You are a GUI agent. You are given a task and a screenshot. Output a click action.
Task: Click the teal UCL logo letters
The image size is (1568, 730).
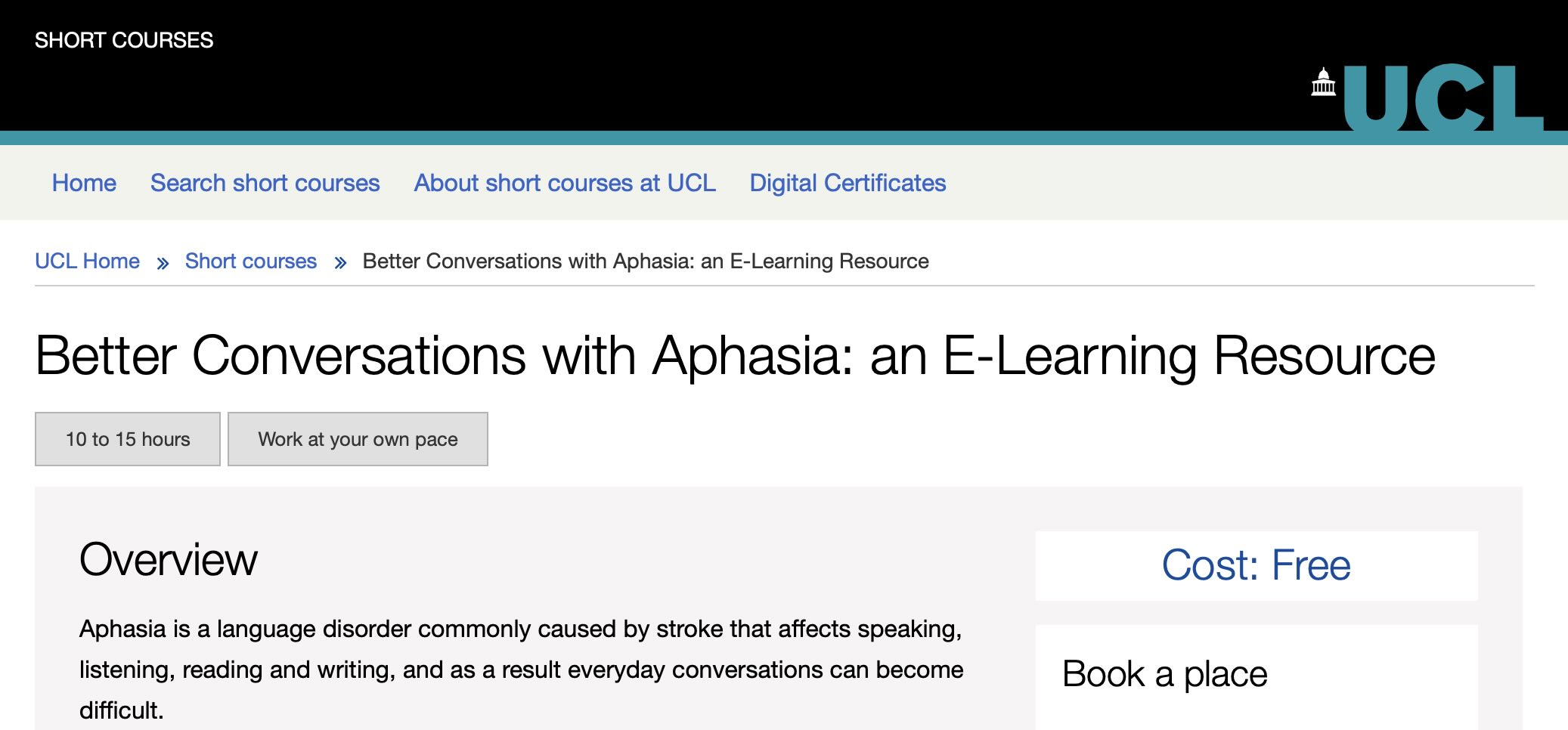(1442, 100)
